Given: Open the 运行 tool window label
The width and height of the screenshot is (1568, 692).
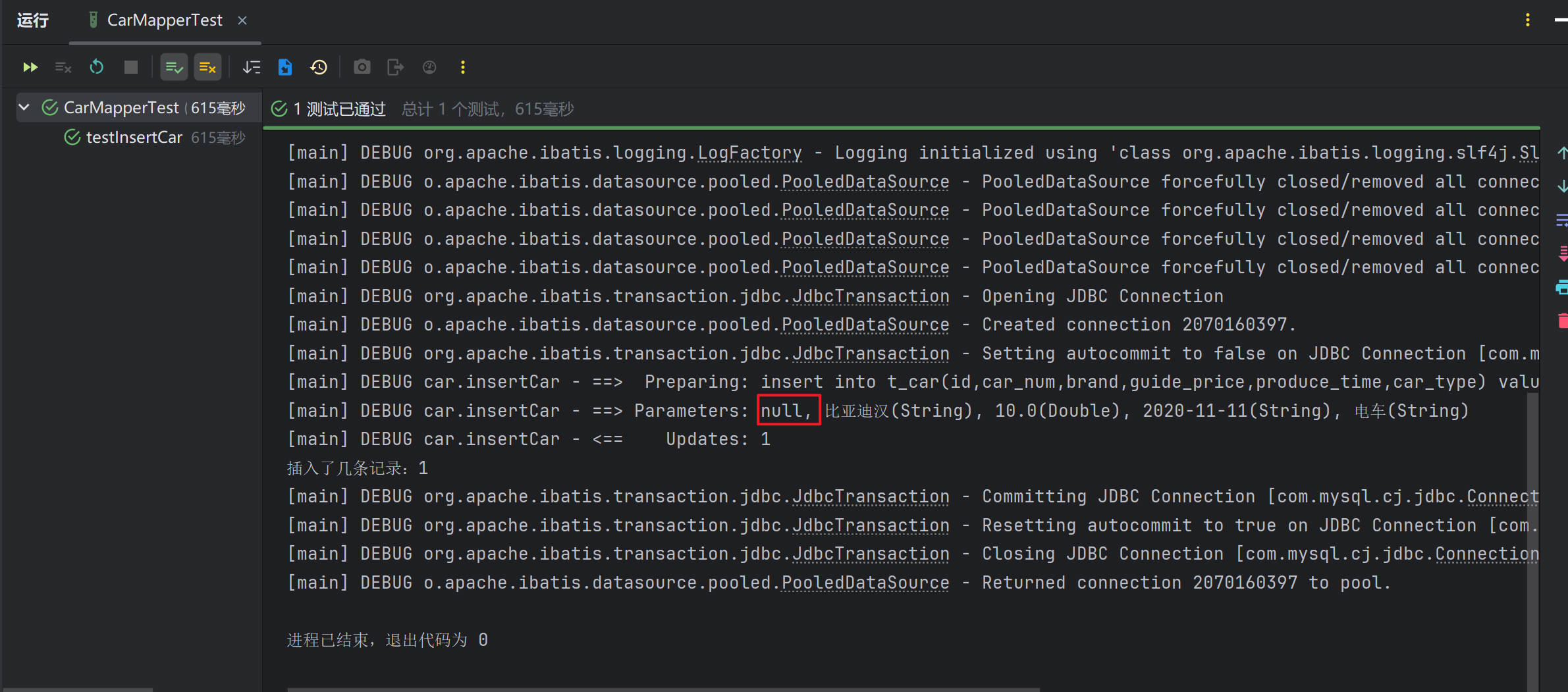Looking at the screenshot, I should (x=33, y=20).
